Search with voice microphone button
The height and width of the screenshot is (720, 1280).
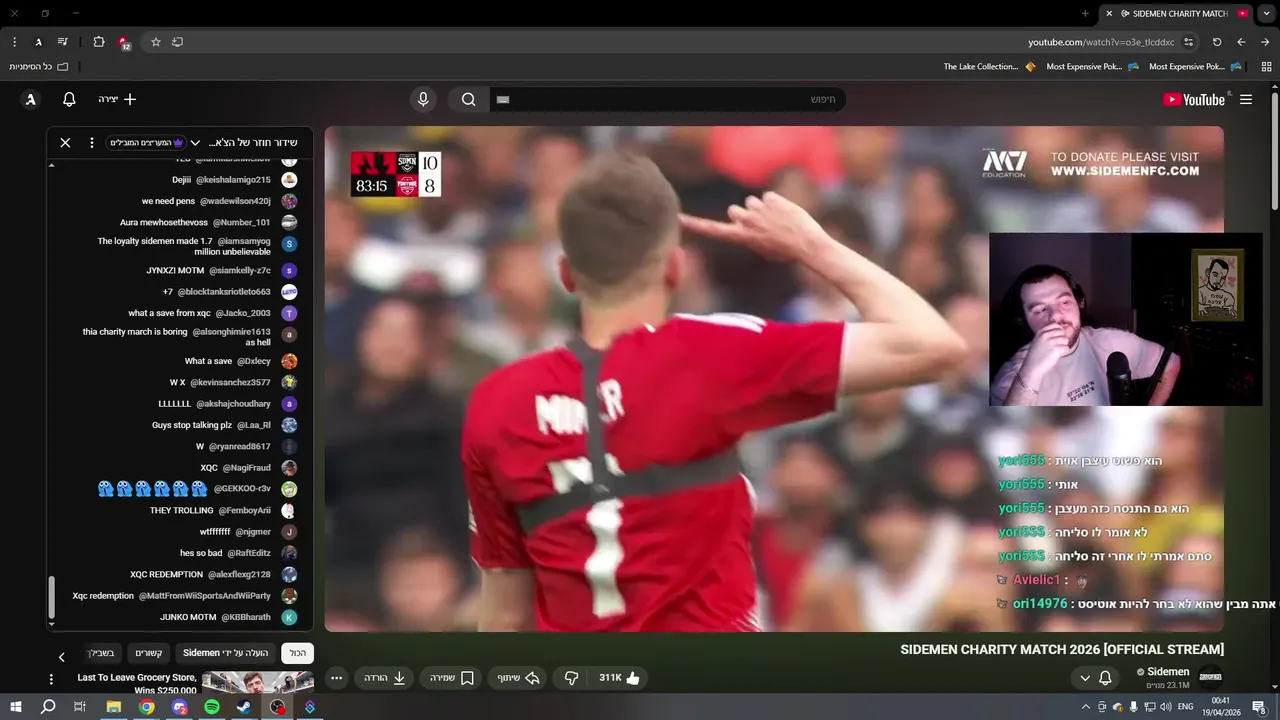pos(423,99)
